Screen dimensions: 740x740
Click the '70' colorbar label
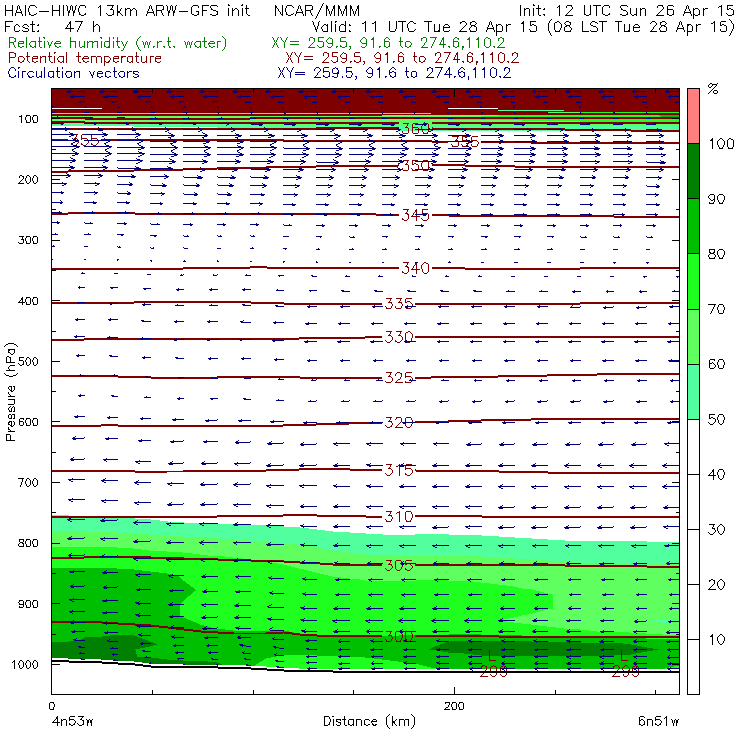point(716,309)
